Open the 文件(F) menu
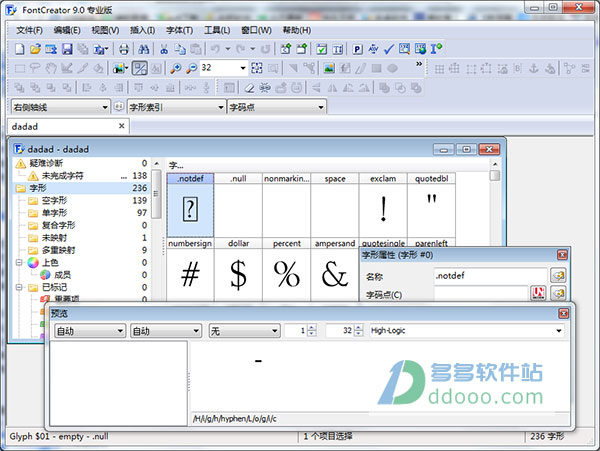 coord(29,30)
